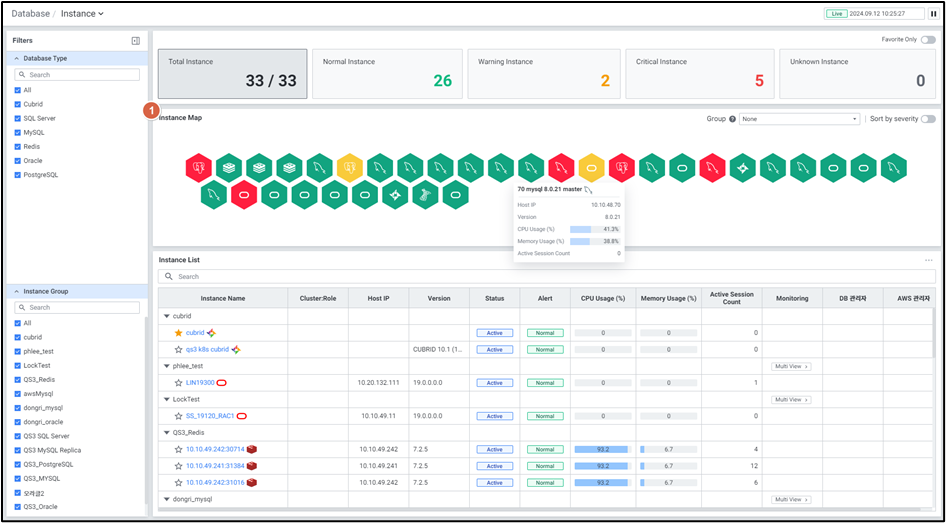Screen dimensions: 946x523
Task: Click the filled favorite star beside cubrid
Action: click(x=178, y=332)
